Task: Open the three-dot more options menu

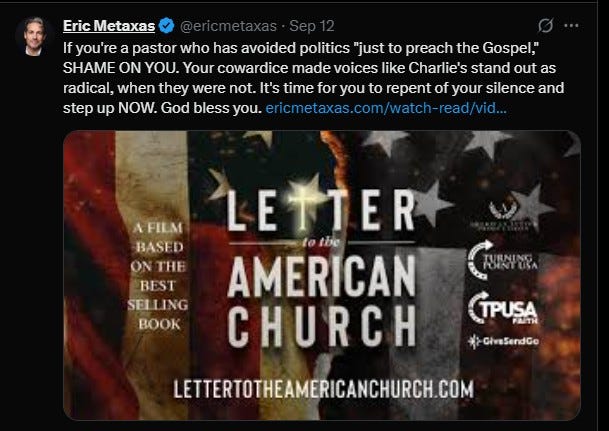Action: tap(571, 26)
